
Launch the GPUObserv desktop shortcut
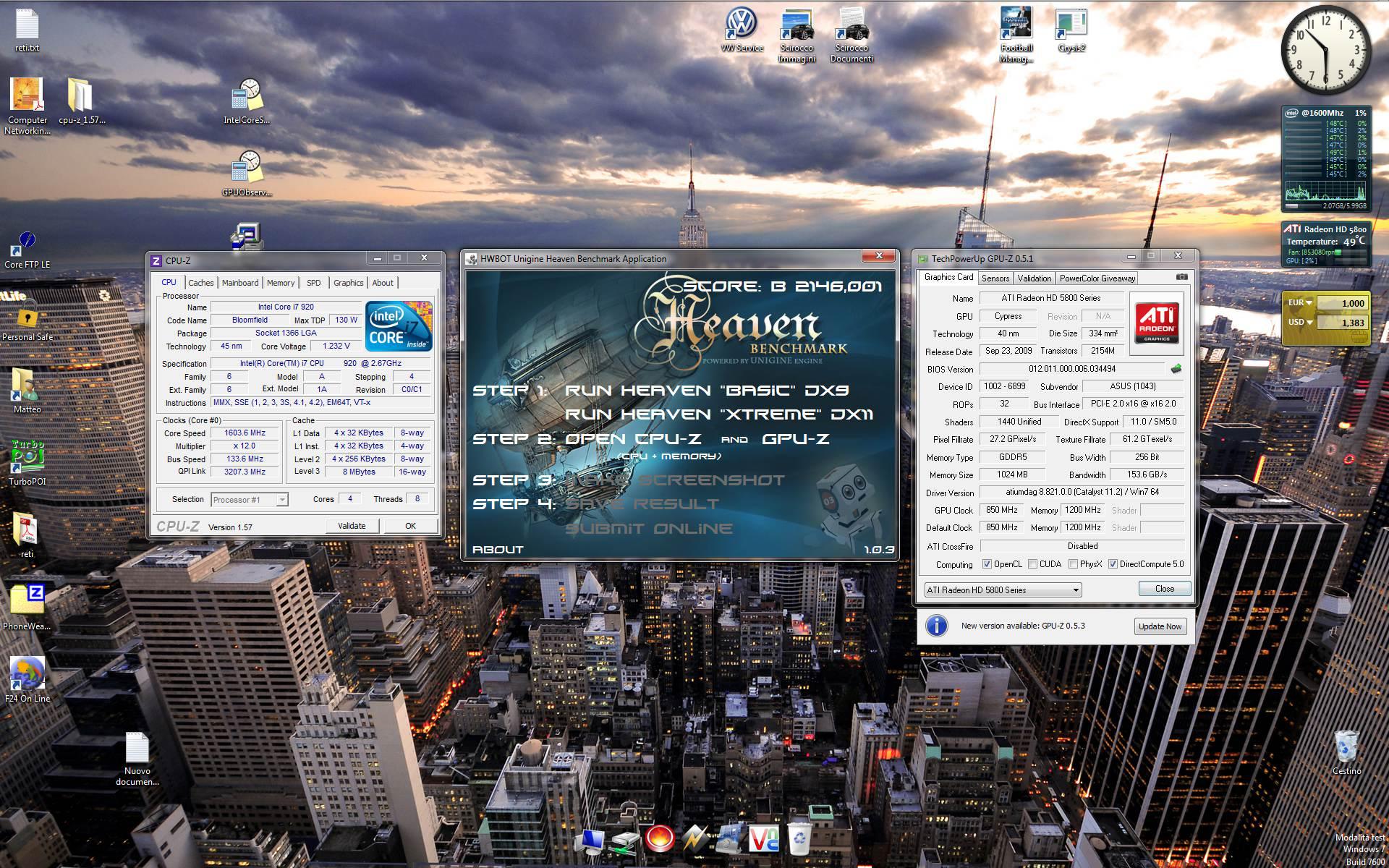(x=247, y=174)
